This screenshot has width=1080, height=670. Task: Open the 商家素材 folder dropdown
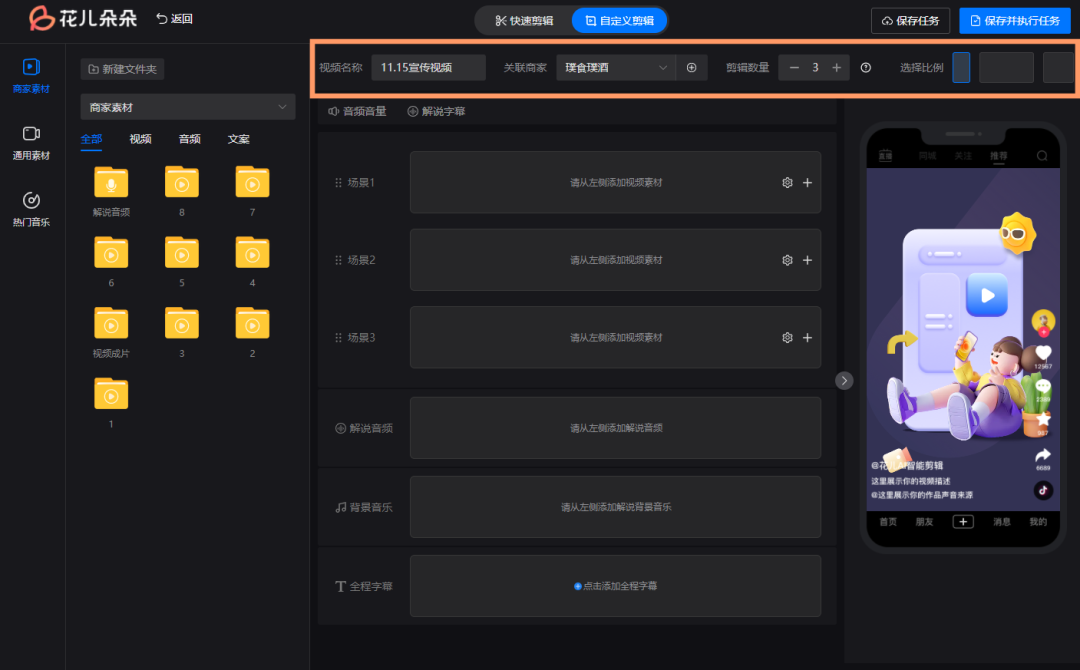point(187,107)
